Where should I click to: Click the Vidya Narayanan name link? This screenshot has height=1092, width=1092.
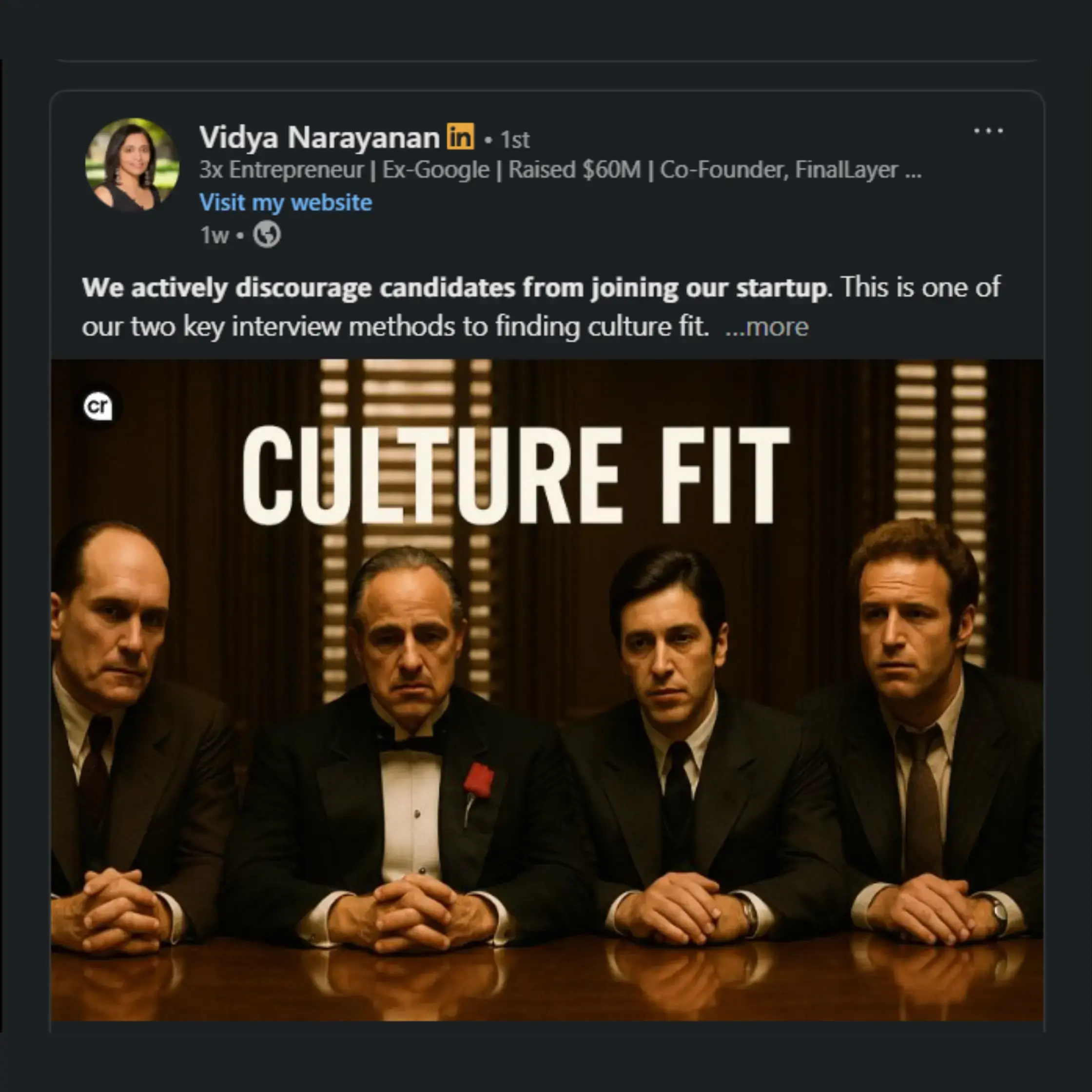click(x=319, y=137)
